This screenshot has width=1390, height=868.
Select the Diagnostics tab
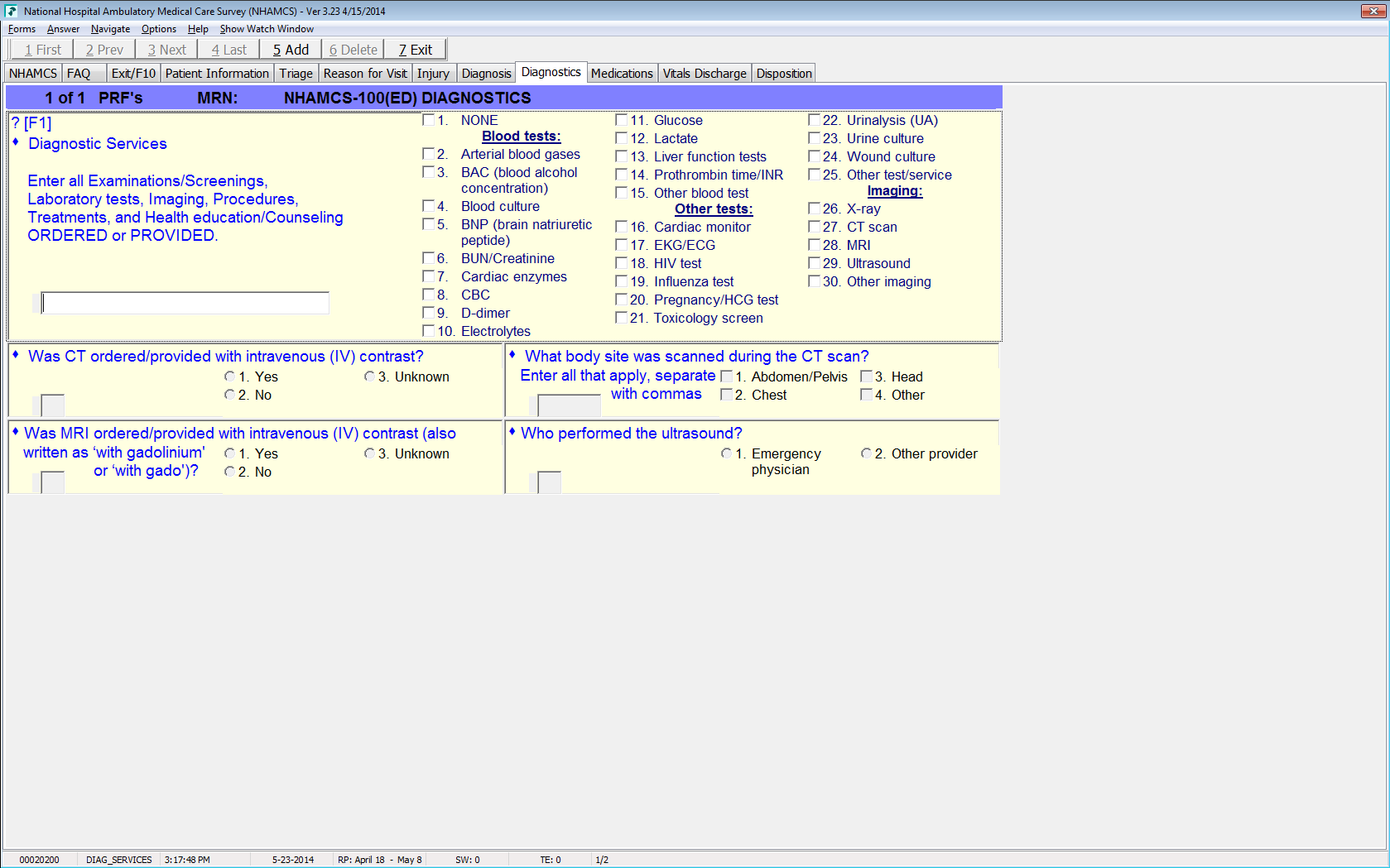[x=551, y=72]
